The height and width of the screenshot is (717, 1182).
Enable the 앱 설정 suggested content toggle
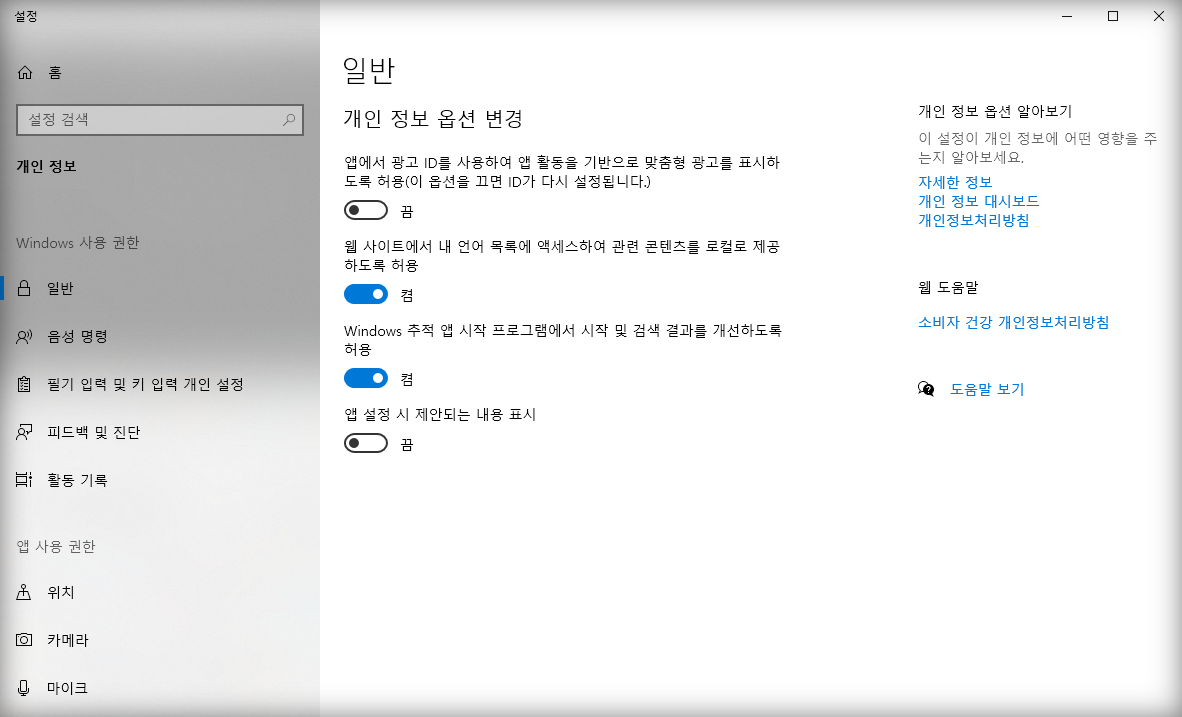pos(366,443)
